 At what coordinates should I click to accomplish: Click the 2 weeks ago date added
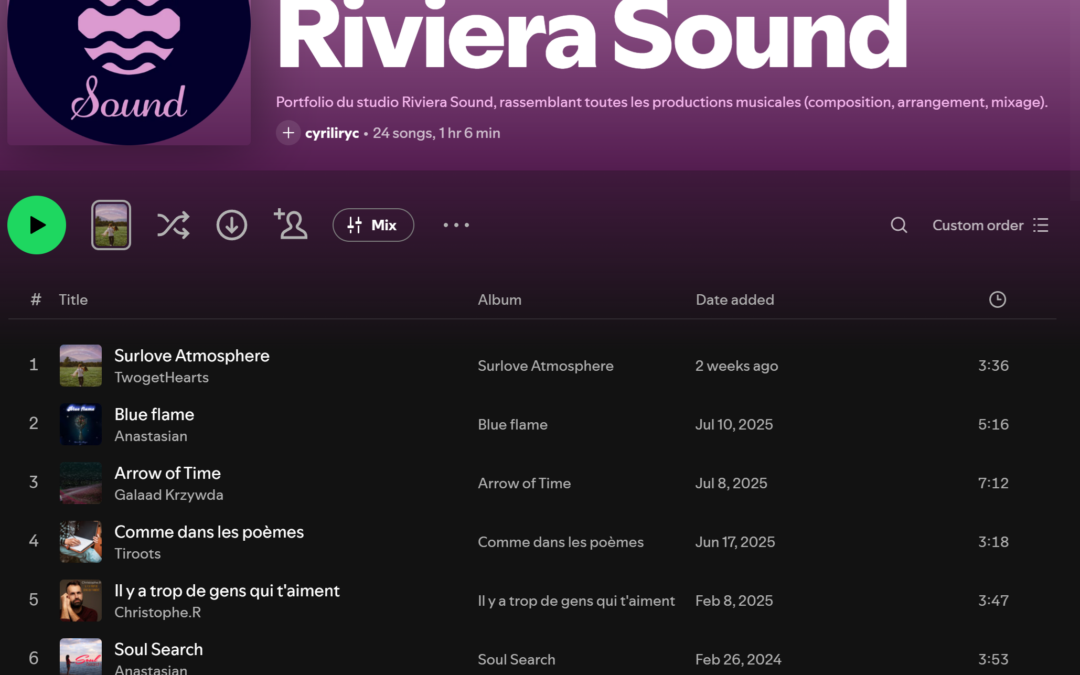pos(736,366)
